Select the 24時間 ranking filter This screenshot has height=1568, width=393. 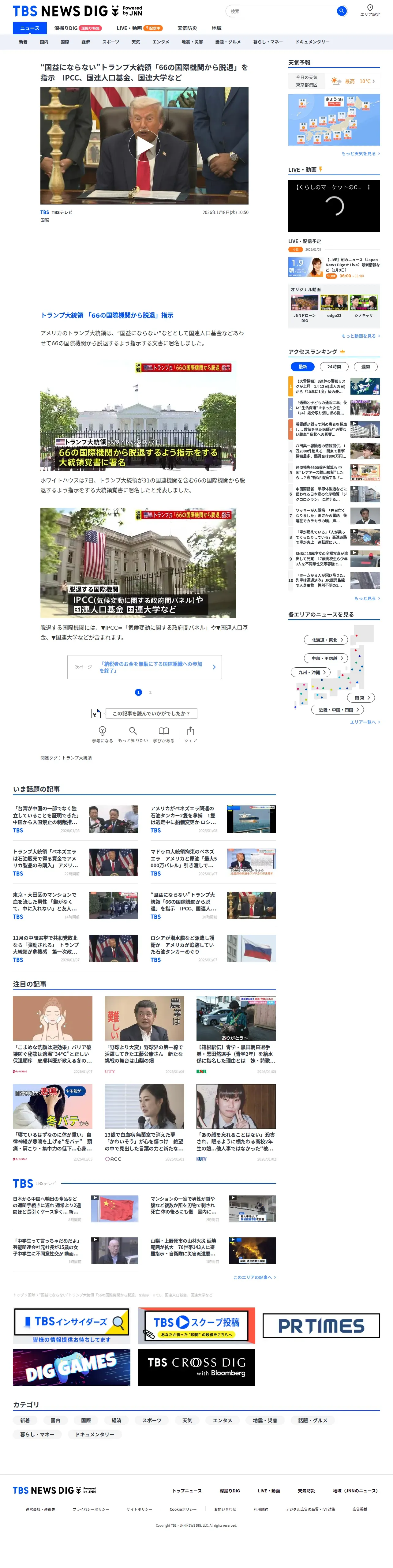pyautogui.click(x=334, y=366)
